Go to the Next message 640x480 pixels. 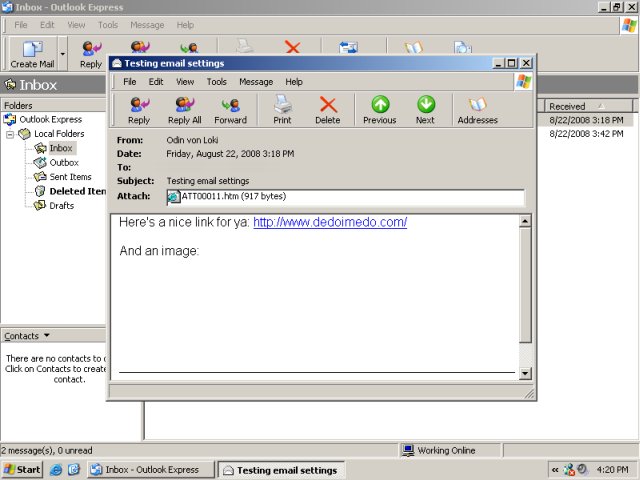(425, 110)
